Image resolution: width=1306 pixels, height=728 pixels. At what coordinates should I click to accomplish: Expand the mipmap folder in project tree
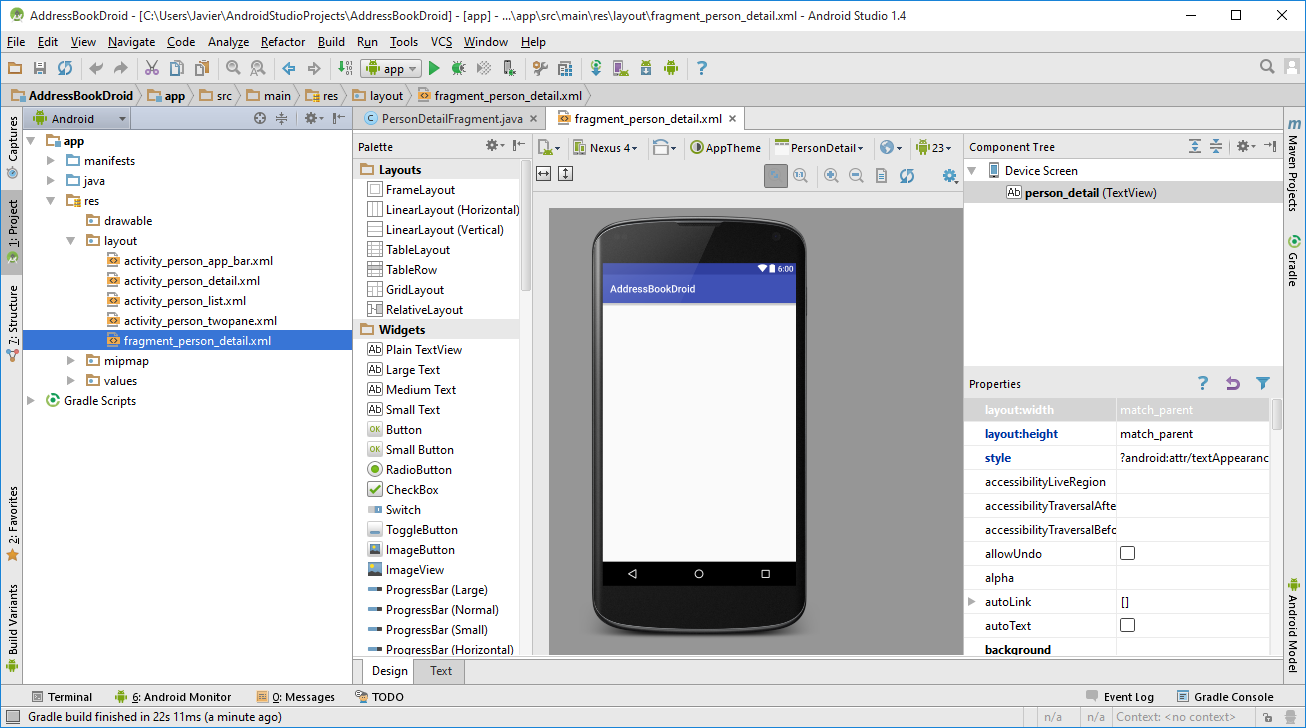(71, 361)
